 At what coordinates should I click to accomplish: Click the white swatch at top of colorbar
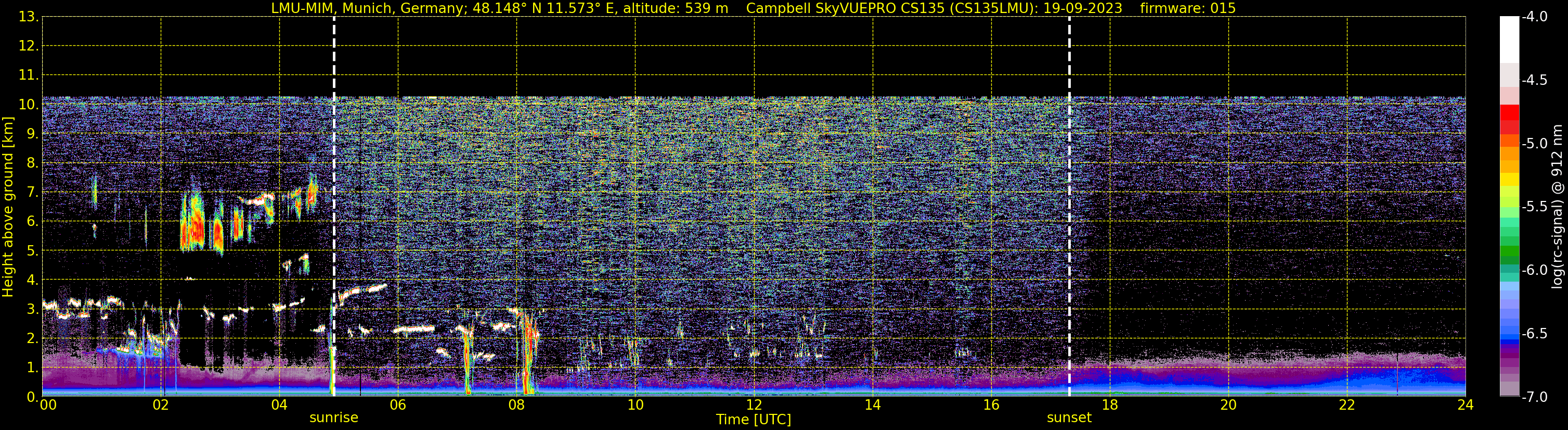(x=1509, y=40)
